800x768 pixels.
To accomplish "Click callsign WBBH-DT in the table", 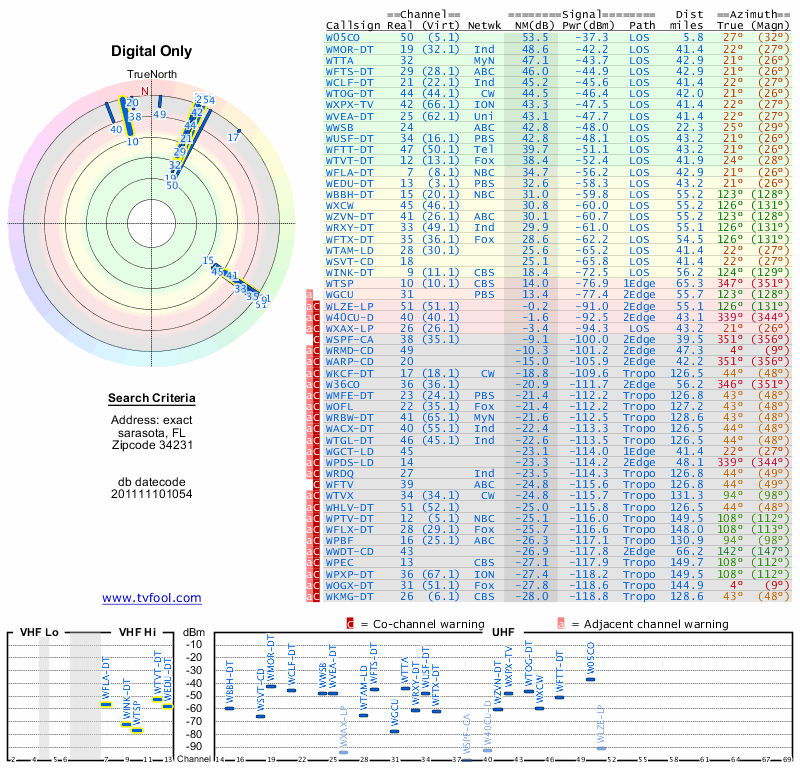I will click(349, 194).
